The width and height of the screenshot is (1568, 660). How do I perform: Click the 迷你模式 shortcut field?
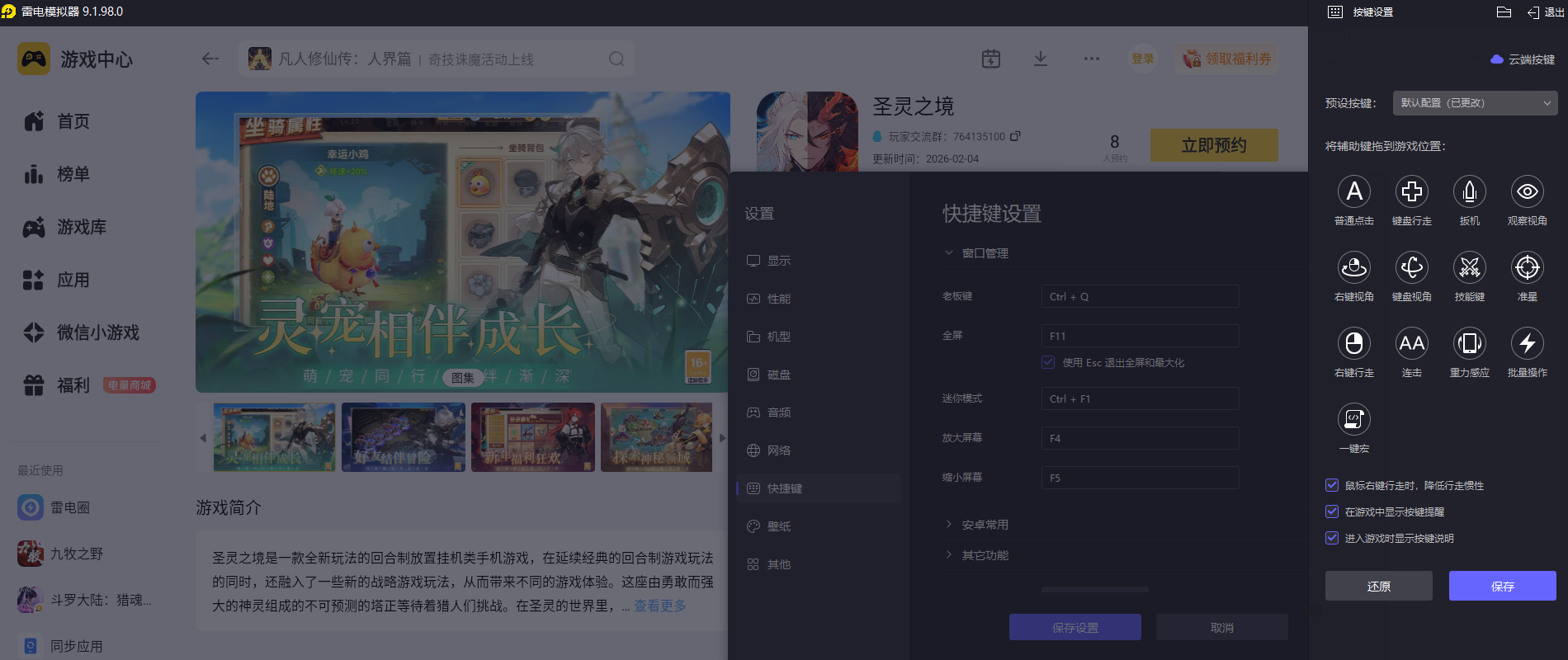(1140, 398)
